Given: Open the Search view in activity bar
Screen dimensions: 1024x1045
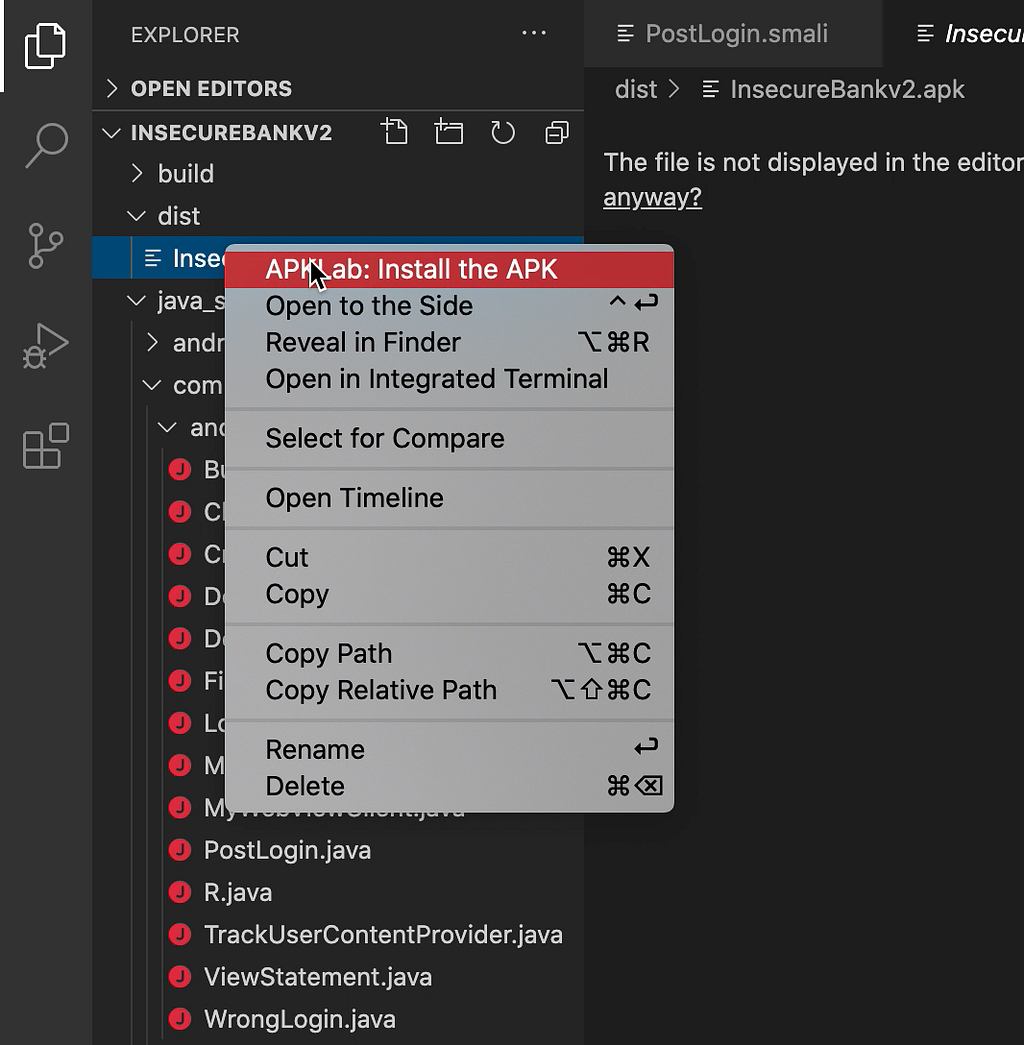Looking at the screenshot, I should 45,146.
